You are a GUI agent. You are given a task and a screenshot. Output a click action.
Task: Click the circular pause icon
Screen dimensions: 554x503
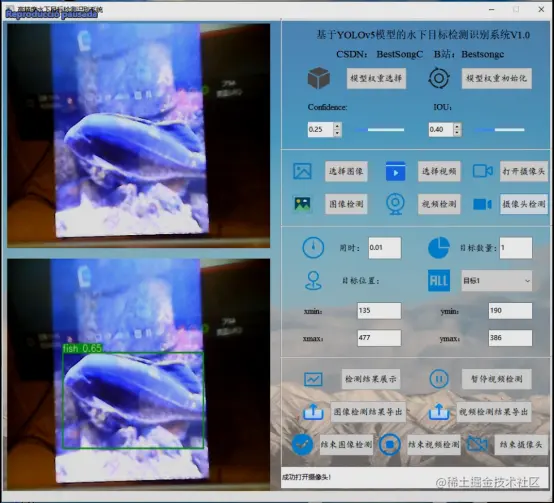(439, 379)
